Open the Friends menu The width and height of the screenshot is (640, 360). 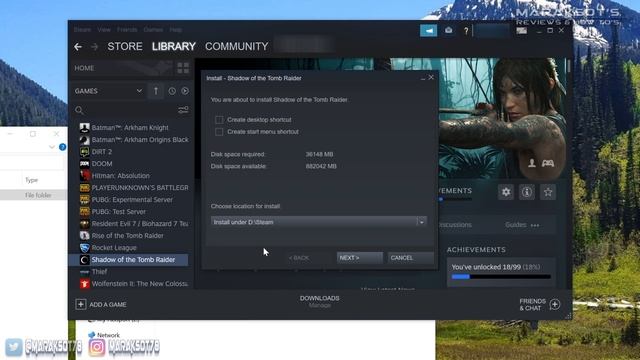127,30
